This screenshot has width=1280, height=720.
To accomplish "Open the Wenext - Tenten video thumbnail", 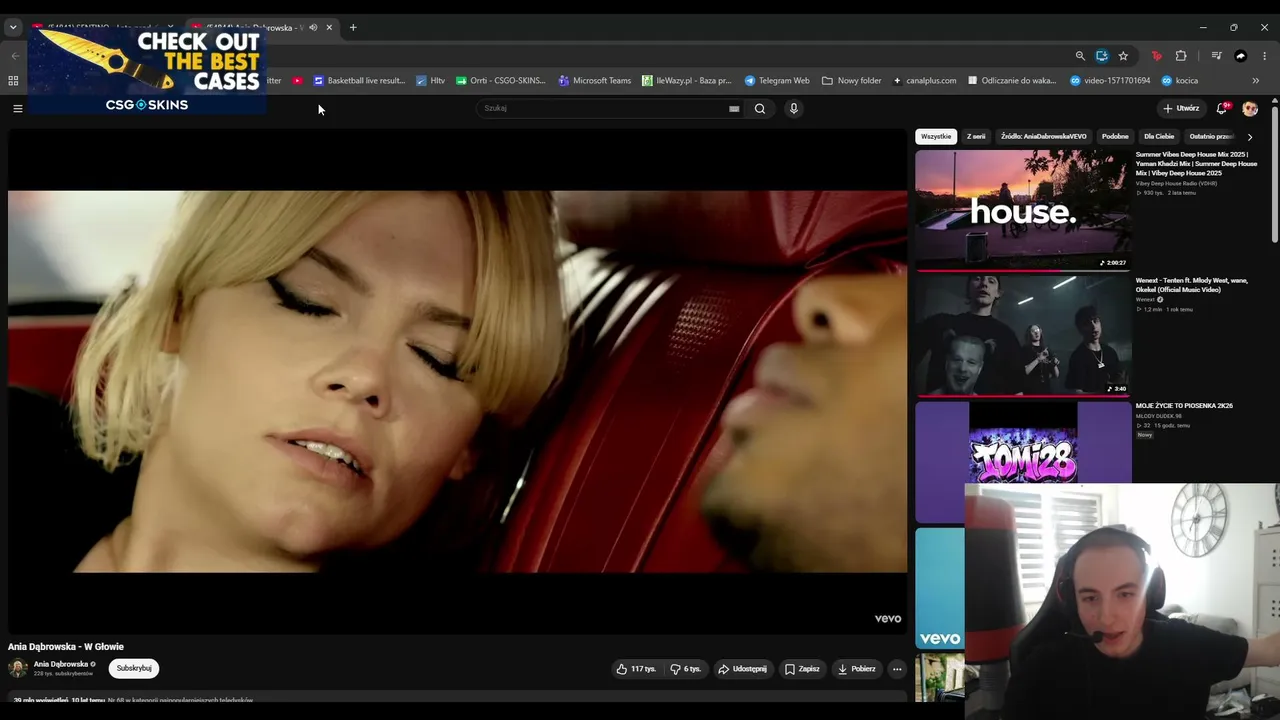I will click(1023, 336).
